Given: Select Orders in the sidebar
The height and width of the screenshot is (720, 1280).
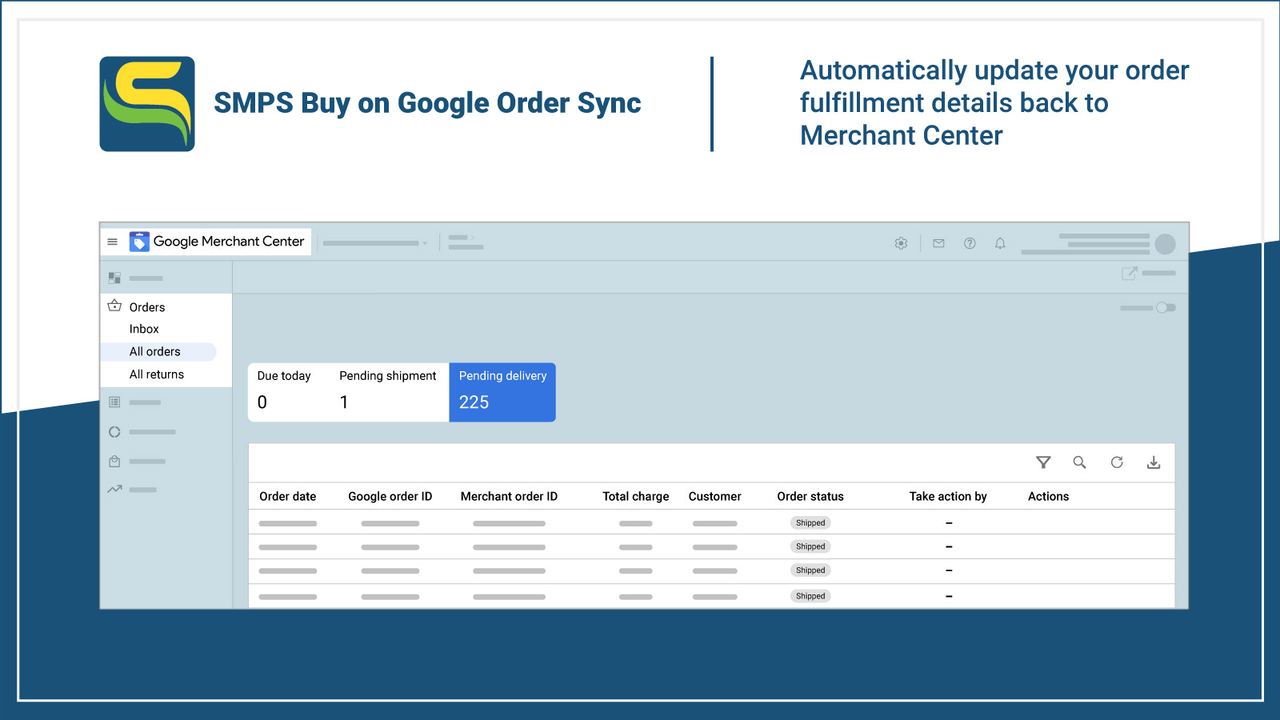Looking at the screenshot, I should click(x=147, y=307).
